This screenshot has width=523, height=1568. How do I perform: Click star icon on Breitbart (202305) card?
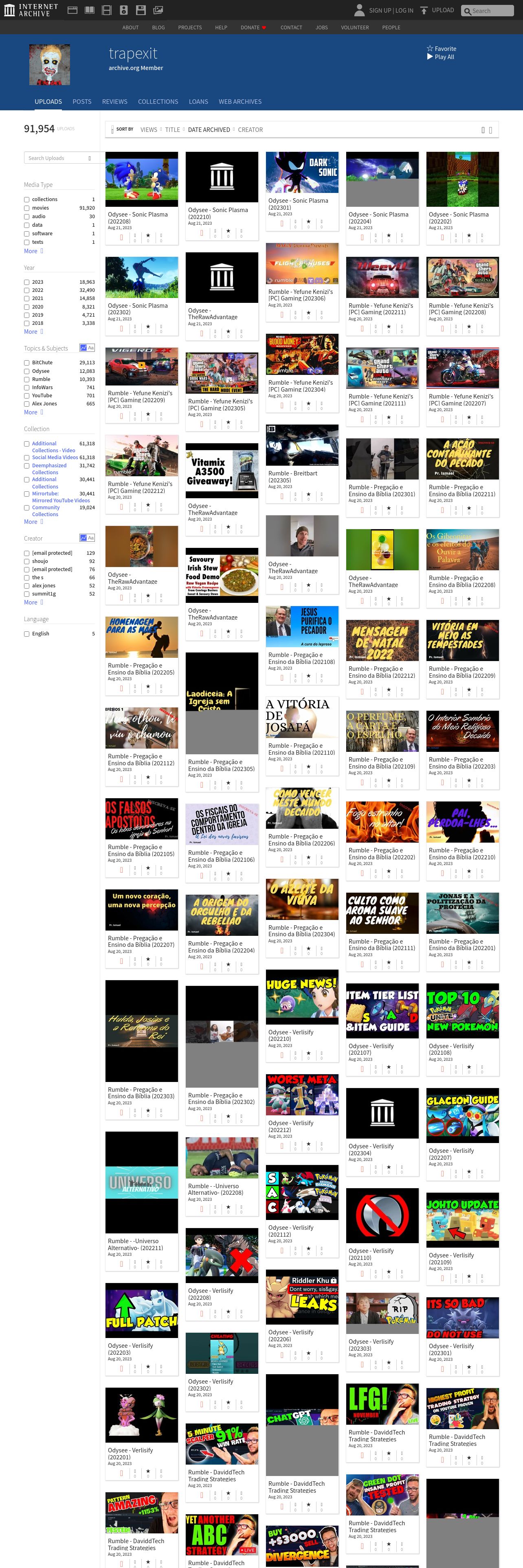point(308,494)
